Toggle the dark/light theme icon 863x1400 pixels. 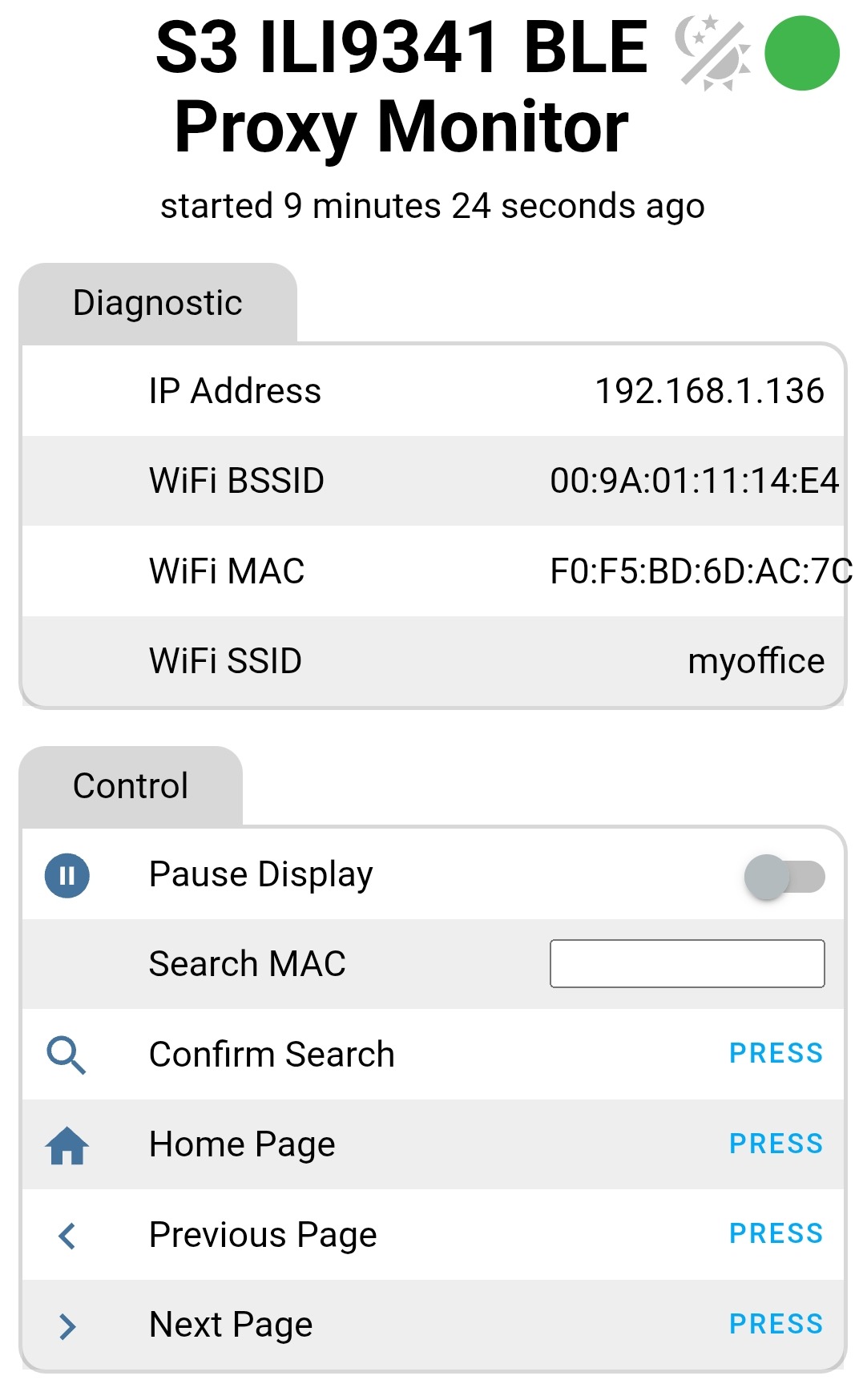(713, 53)
